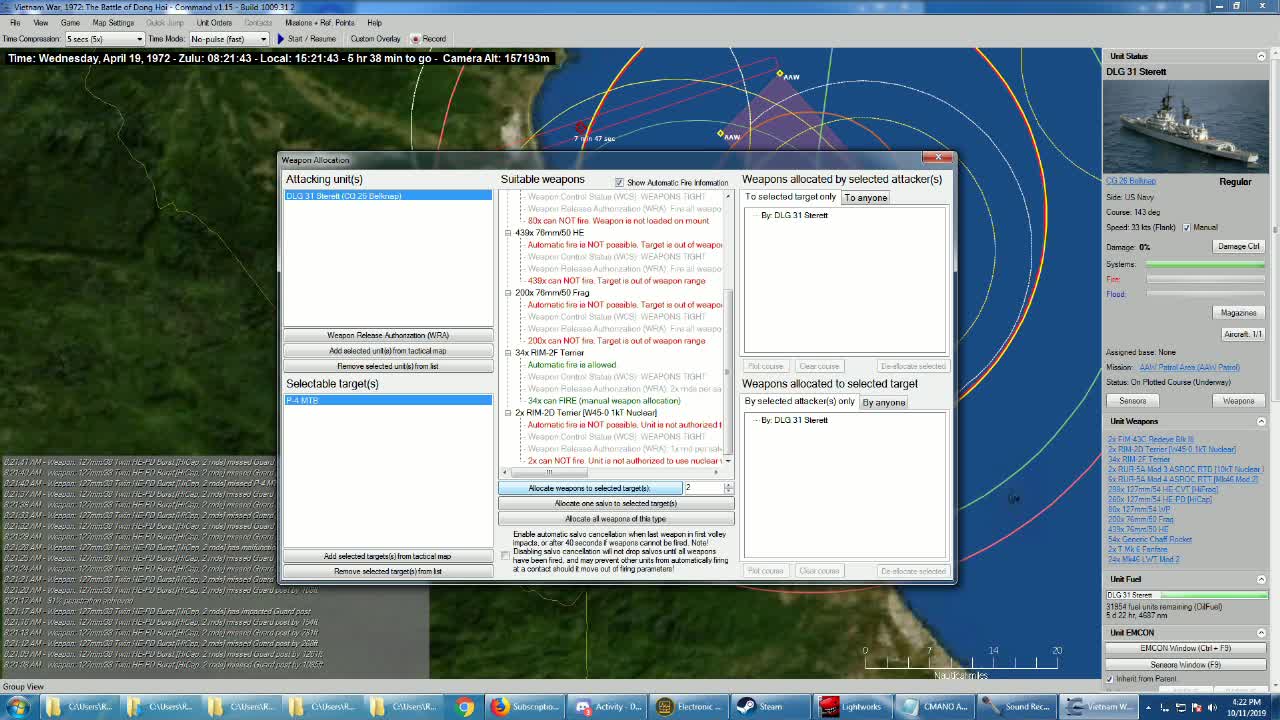Open the Map Settings menu
The width and height of the screenshot is (1280, 720).
click(113, 22)
